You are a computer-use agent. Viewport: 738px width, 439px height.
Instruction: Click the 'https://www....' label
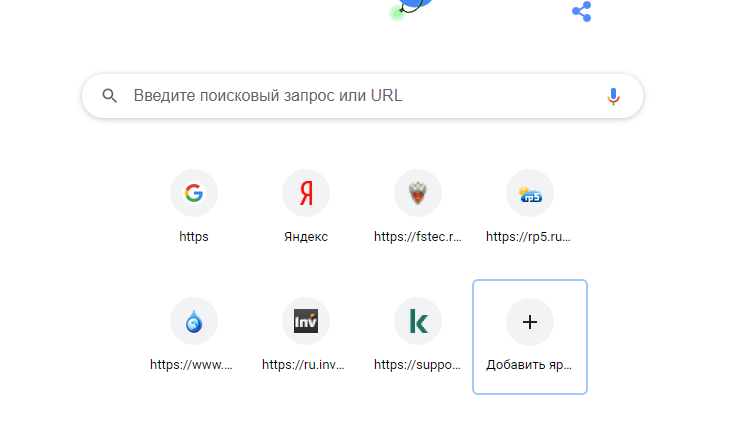tap(192, 365)
